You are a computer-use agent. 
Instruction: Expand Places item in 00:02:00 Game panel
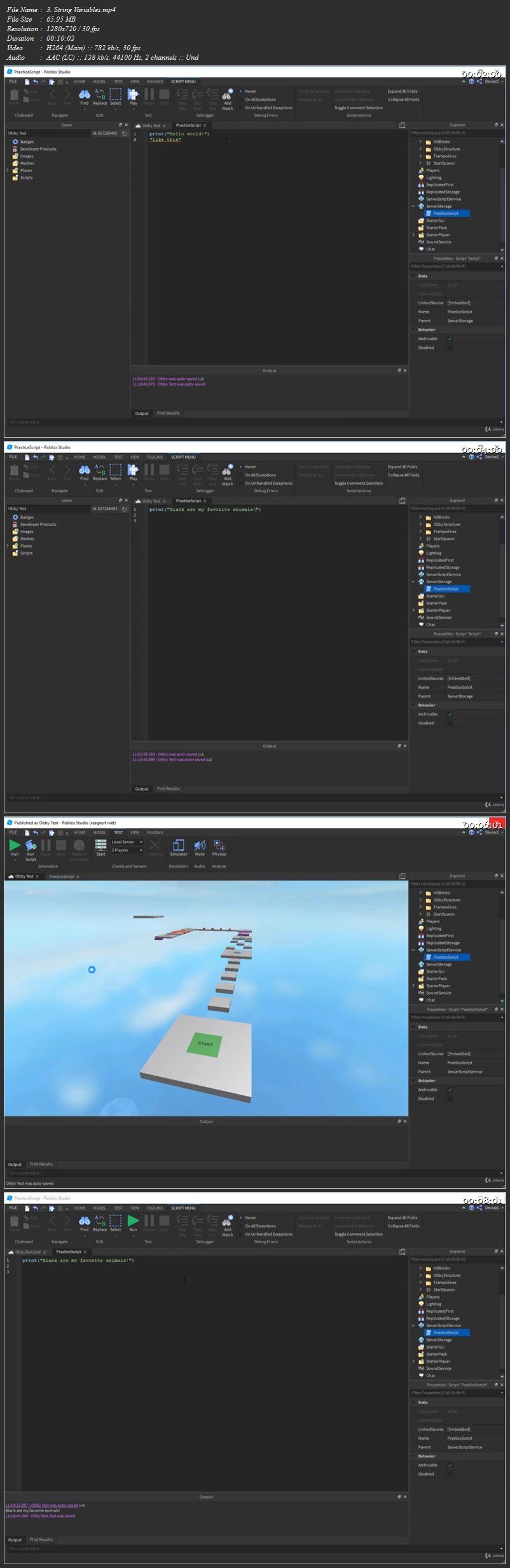8,170
